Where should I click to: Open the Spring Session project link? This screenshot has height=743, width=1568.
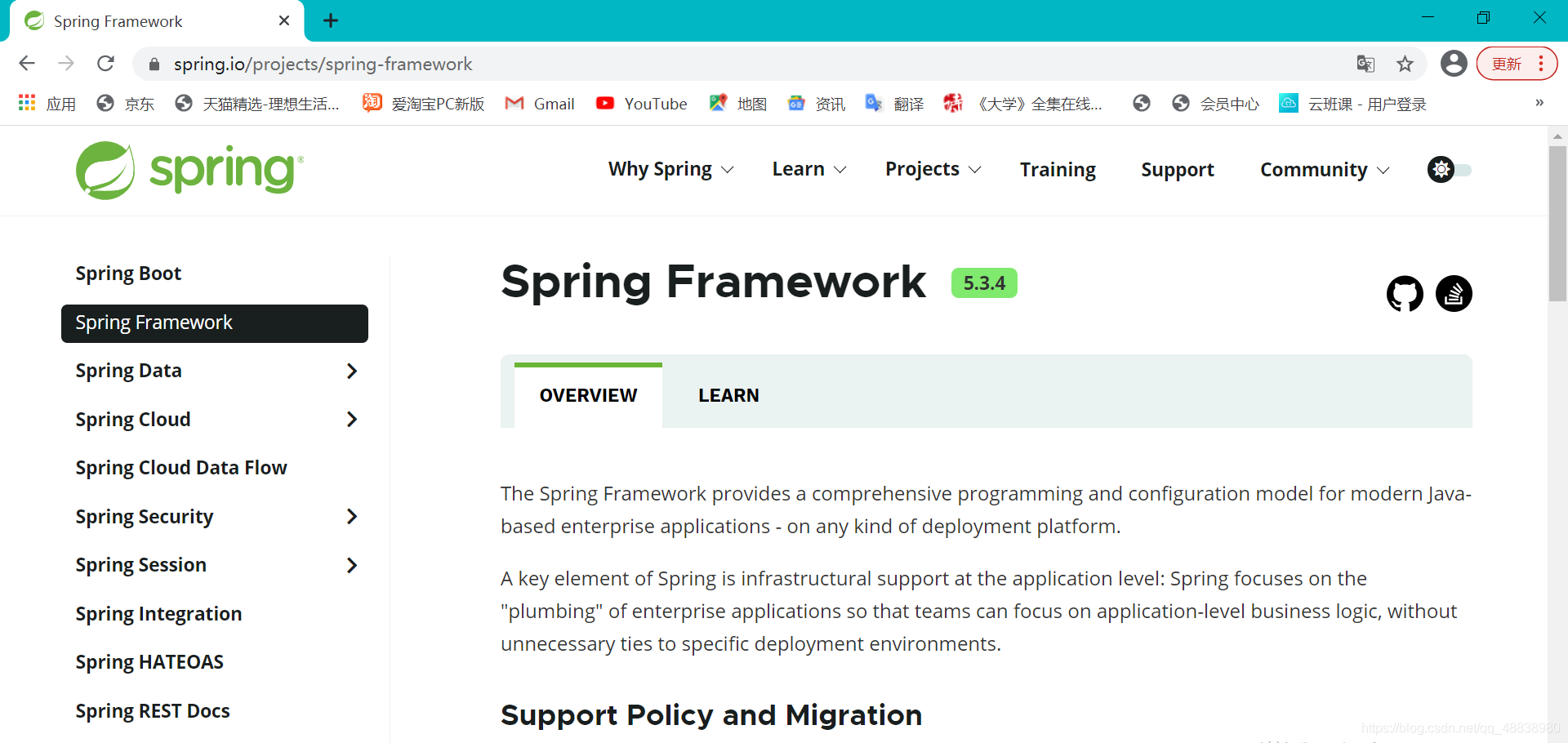click(x=140, y=565)
